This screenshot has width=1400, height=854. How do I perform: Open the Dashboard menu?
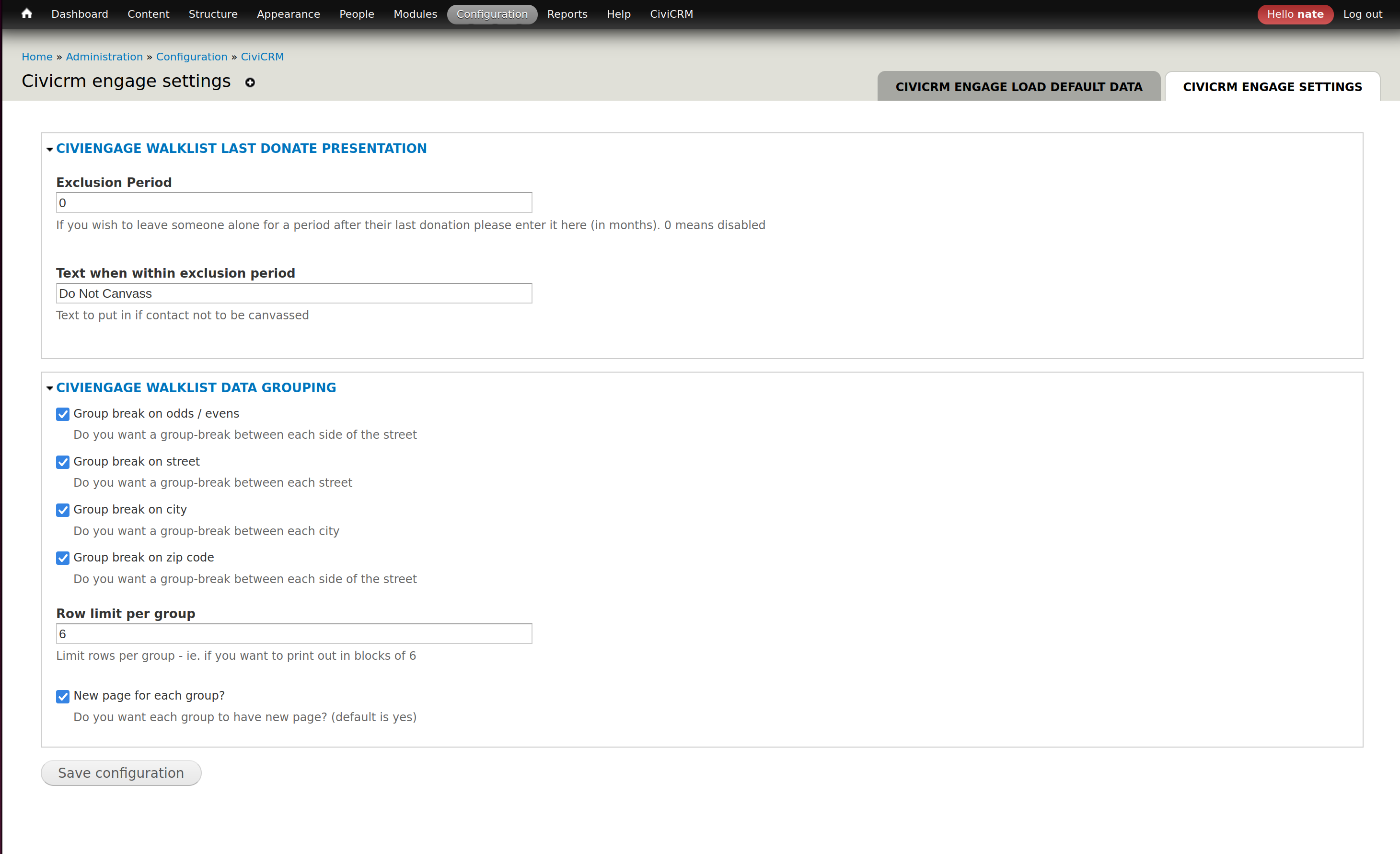pos(80,14)
